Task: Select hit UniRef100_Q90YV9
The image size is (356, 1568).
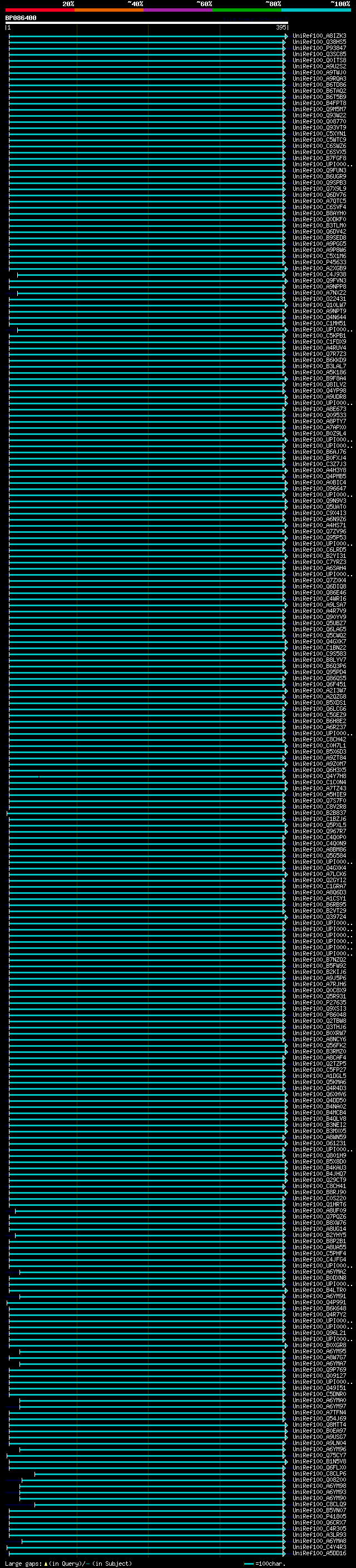Action: (319, 617)
